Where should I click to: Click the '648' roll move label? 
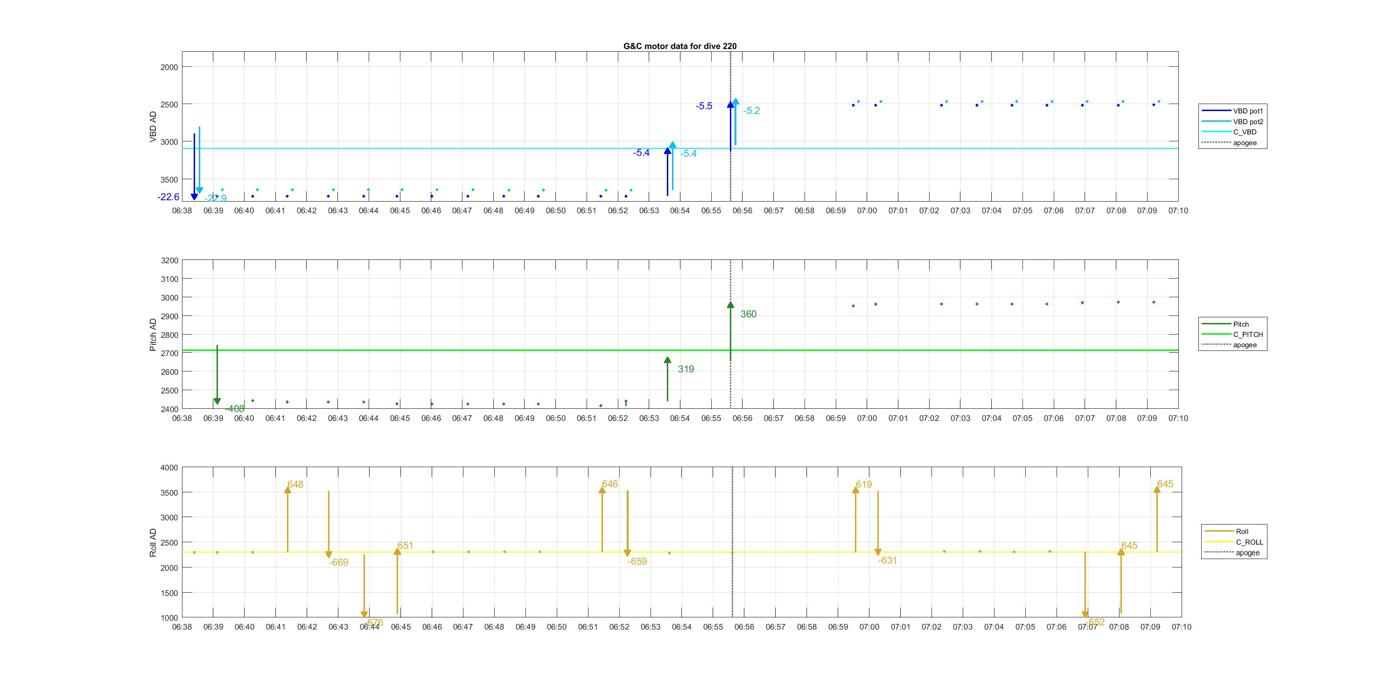point(295,485)
